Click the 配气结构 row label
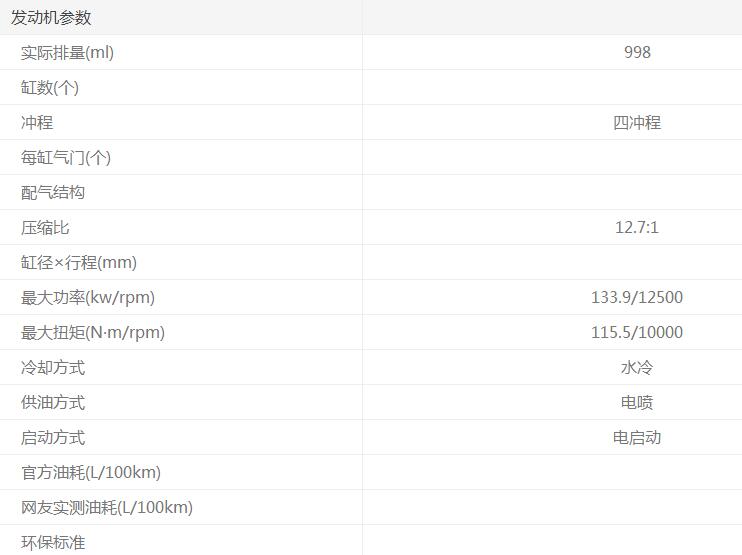Image resolution: width=742 pixels, height=555 pixels. (x=53, y=192)
